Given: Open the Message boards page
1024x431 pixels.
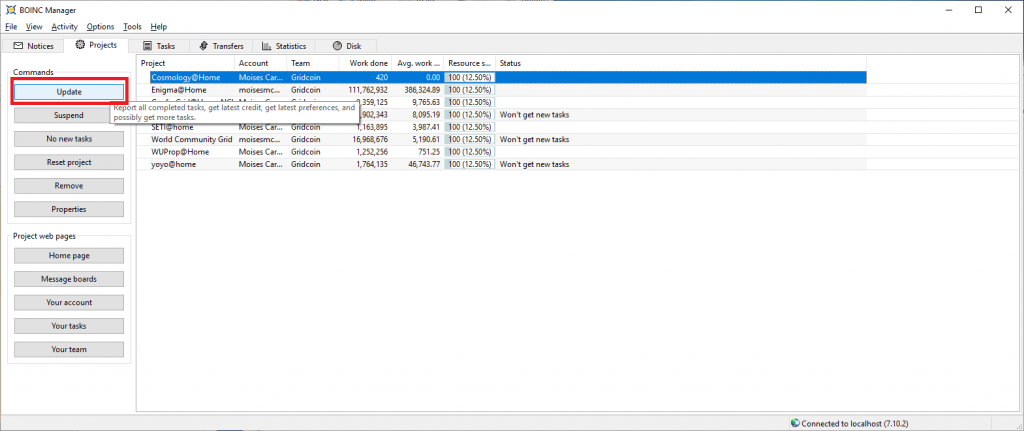Looking at the screenshot, I should (x=68, y=278).
